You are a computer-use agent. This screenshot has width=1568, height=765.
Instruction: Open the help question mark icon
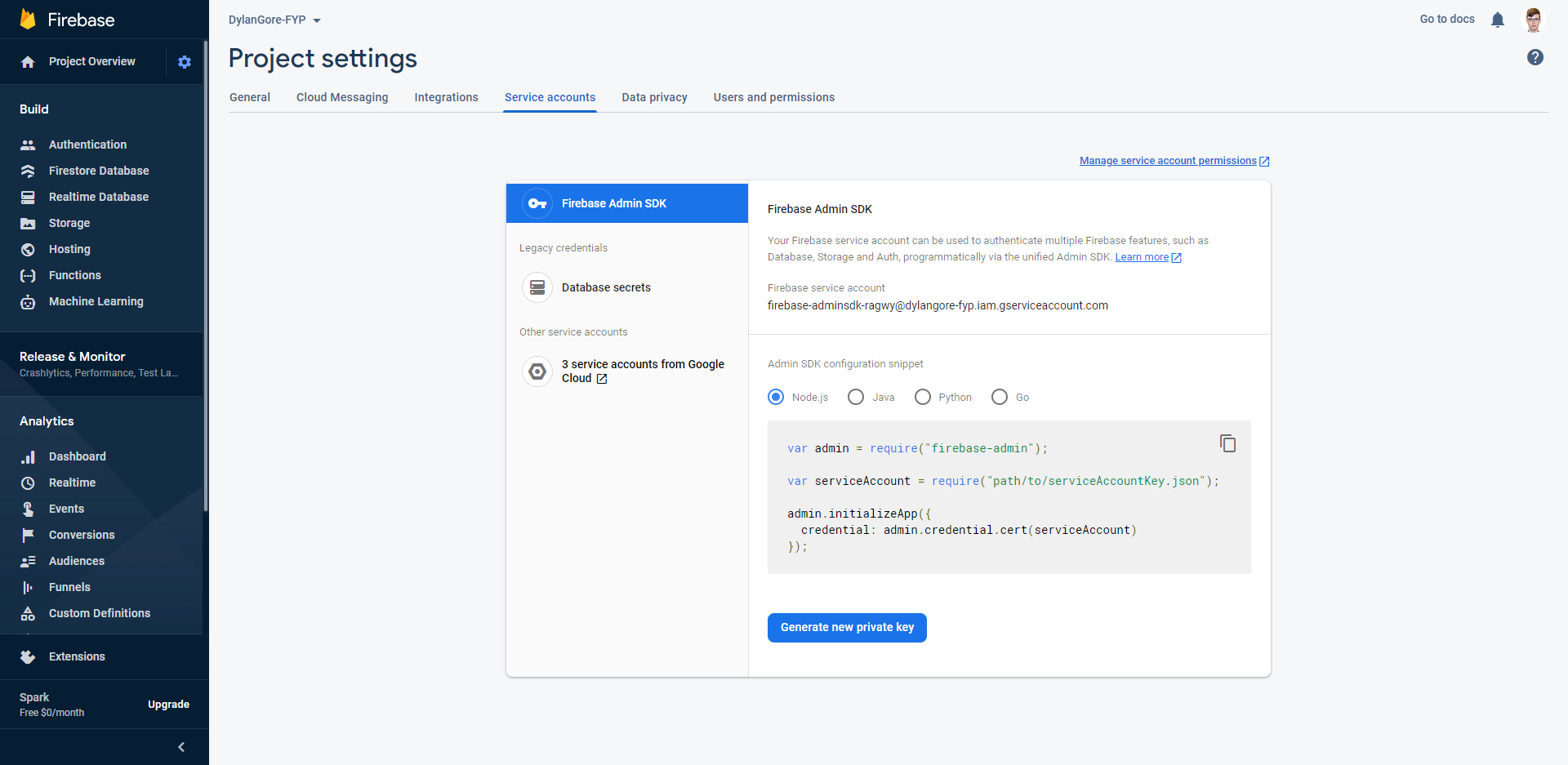pos(1535,57)
